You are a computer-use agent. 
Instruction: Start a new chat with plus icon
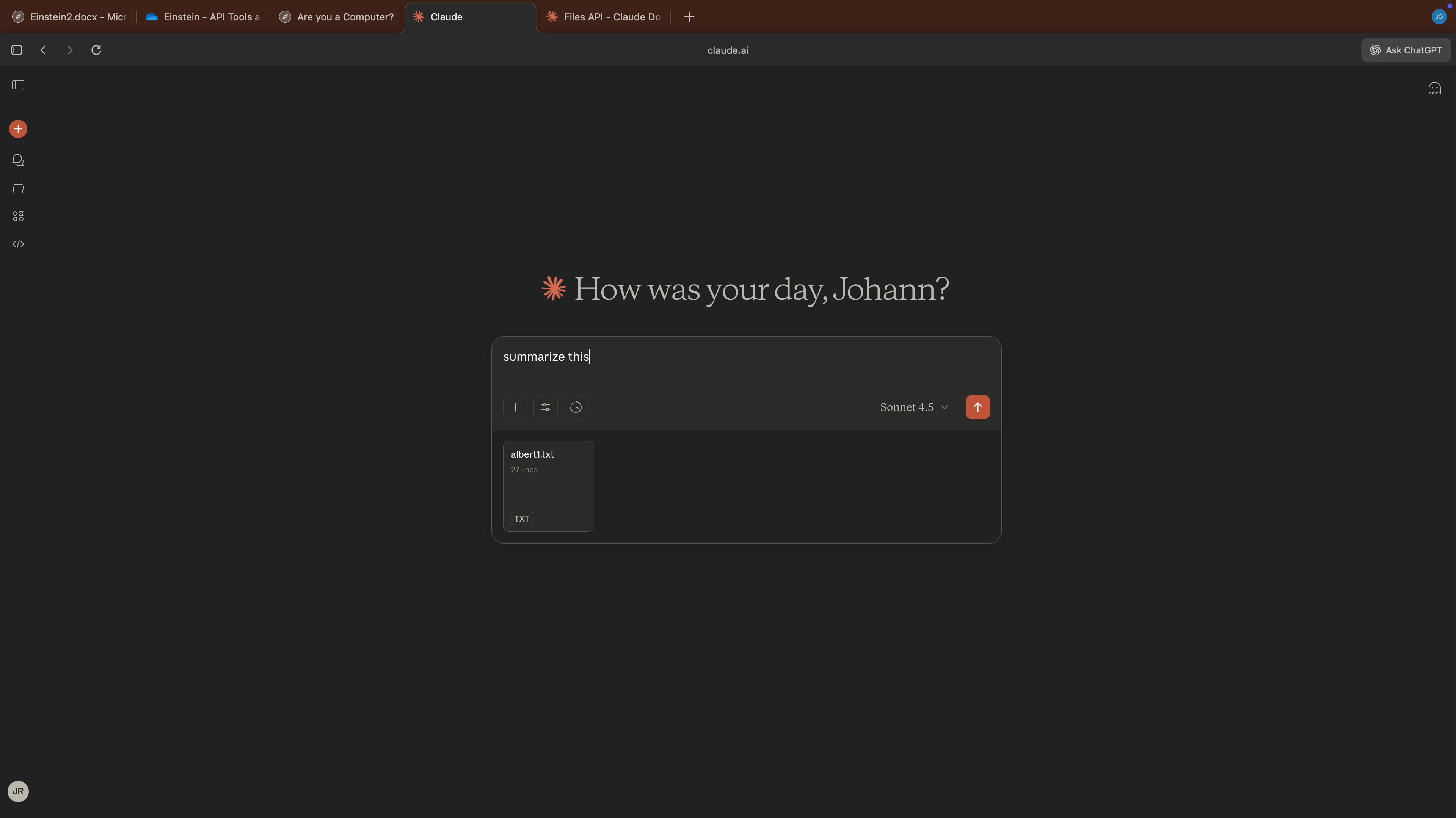18,129
